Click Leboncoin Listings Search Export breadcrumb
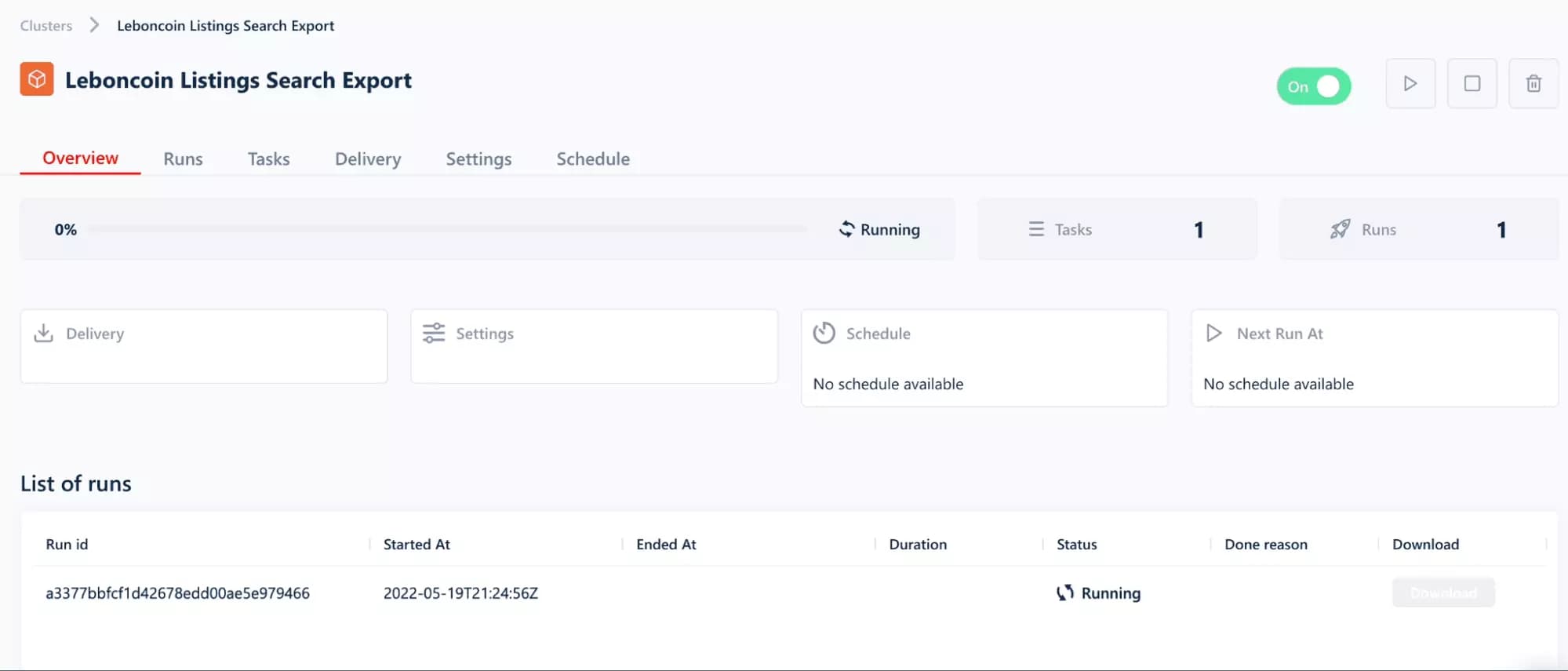Image resolution: width=1568 pixels, height=671 pixels. pyautogui.click(x=226, y=26)
